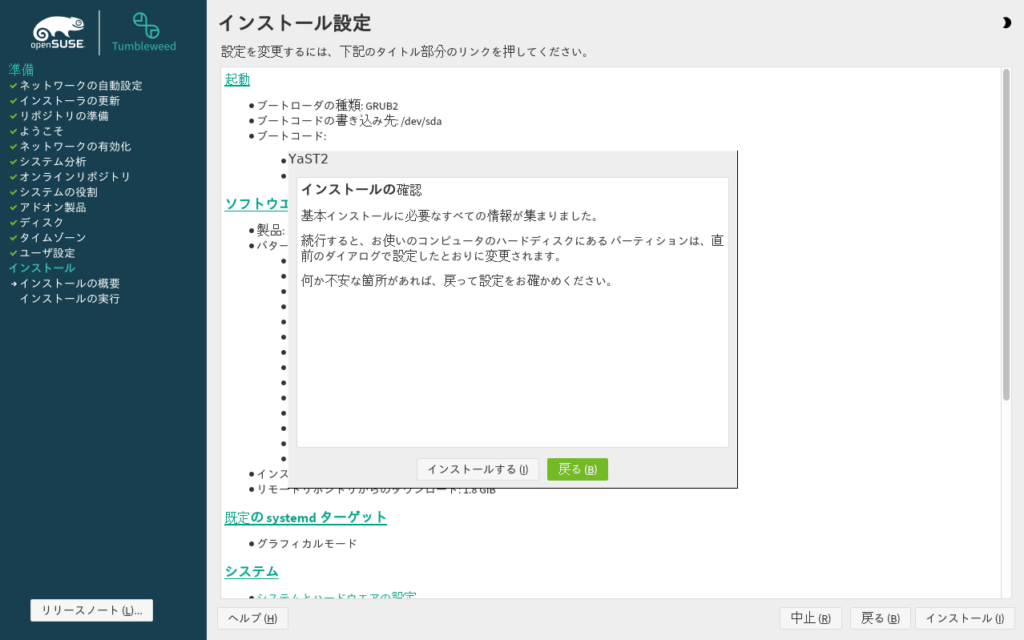Click the checkmark beside タイムゾーン

pos(14,238)
